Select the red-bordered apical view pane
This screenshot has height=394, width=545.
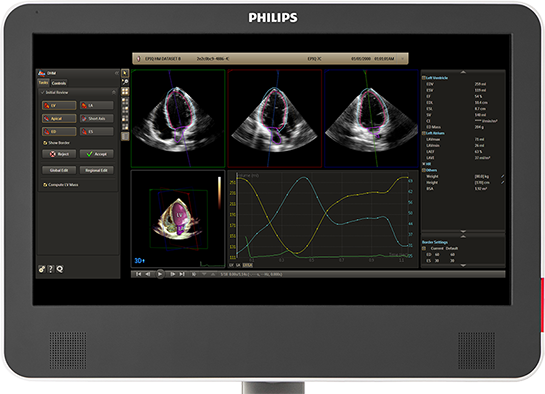point(275,118)
